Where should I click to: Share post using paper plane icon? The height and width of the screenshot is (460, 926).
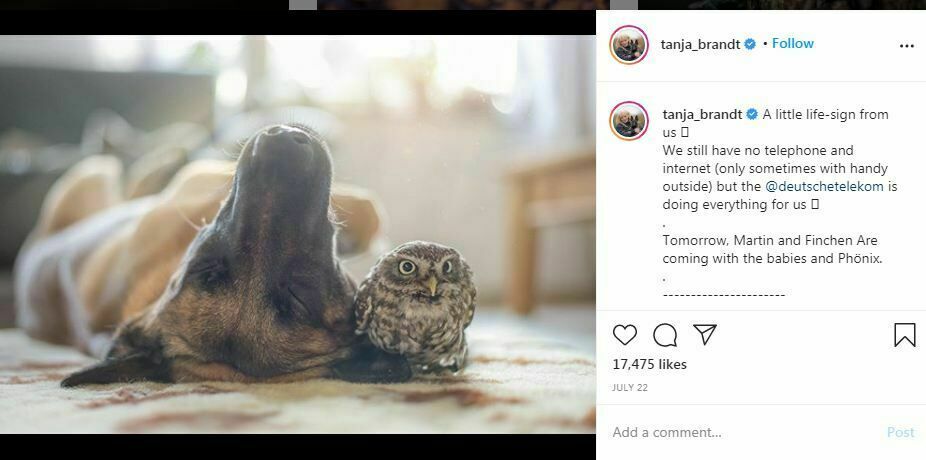[705, 335]
